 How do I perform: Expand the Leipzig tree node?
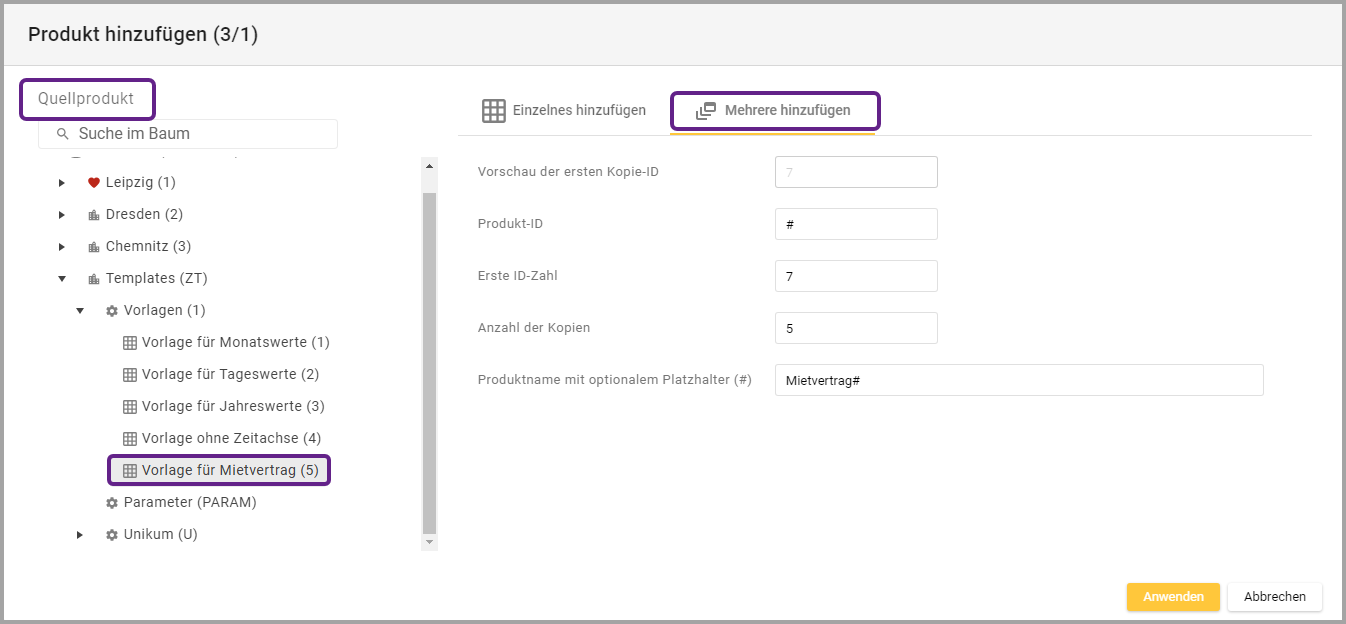tap(62, 183)
